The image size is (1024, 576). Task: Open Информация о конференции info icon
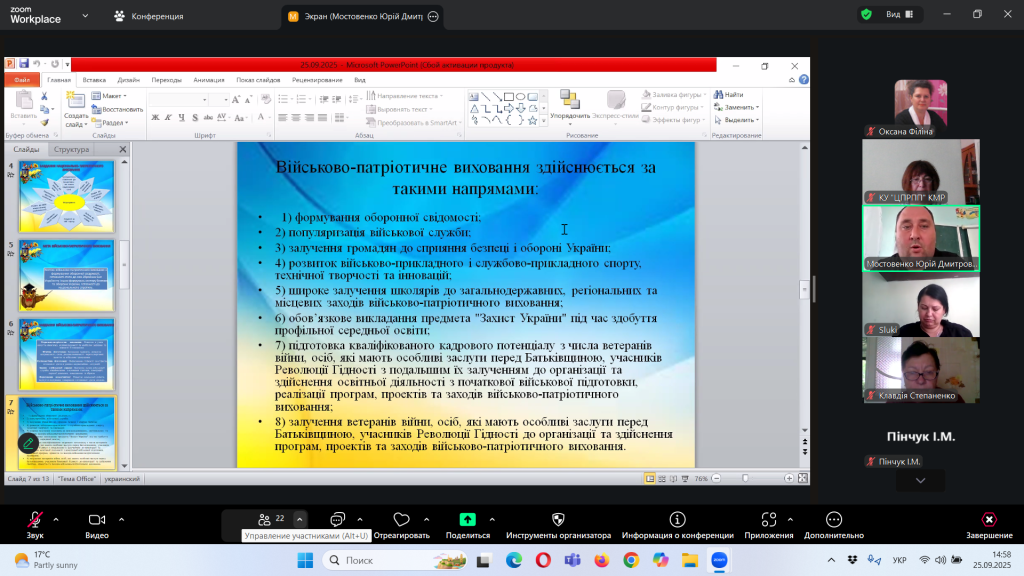point(677,520)
